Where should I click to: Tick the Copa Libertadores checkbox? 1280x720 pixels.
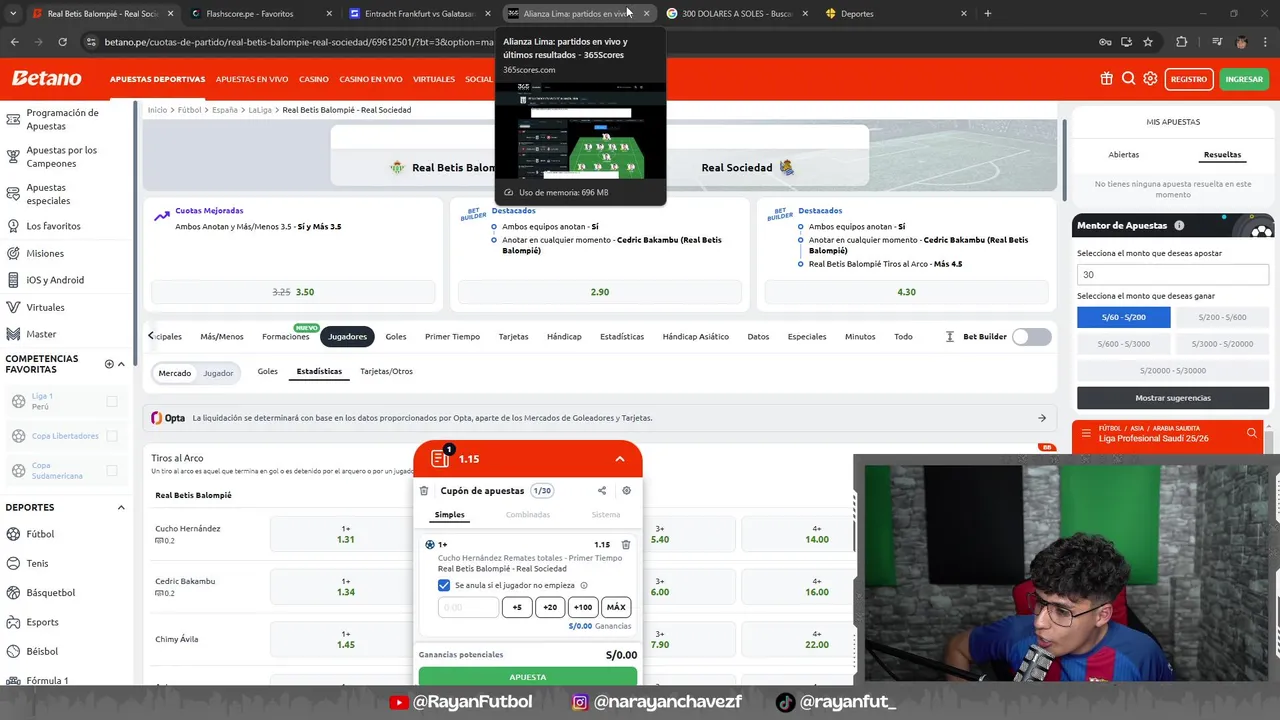click(112, 436)
